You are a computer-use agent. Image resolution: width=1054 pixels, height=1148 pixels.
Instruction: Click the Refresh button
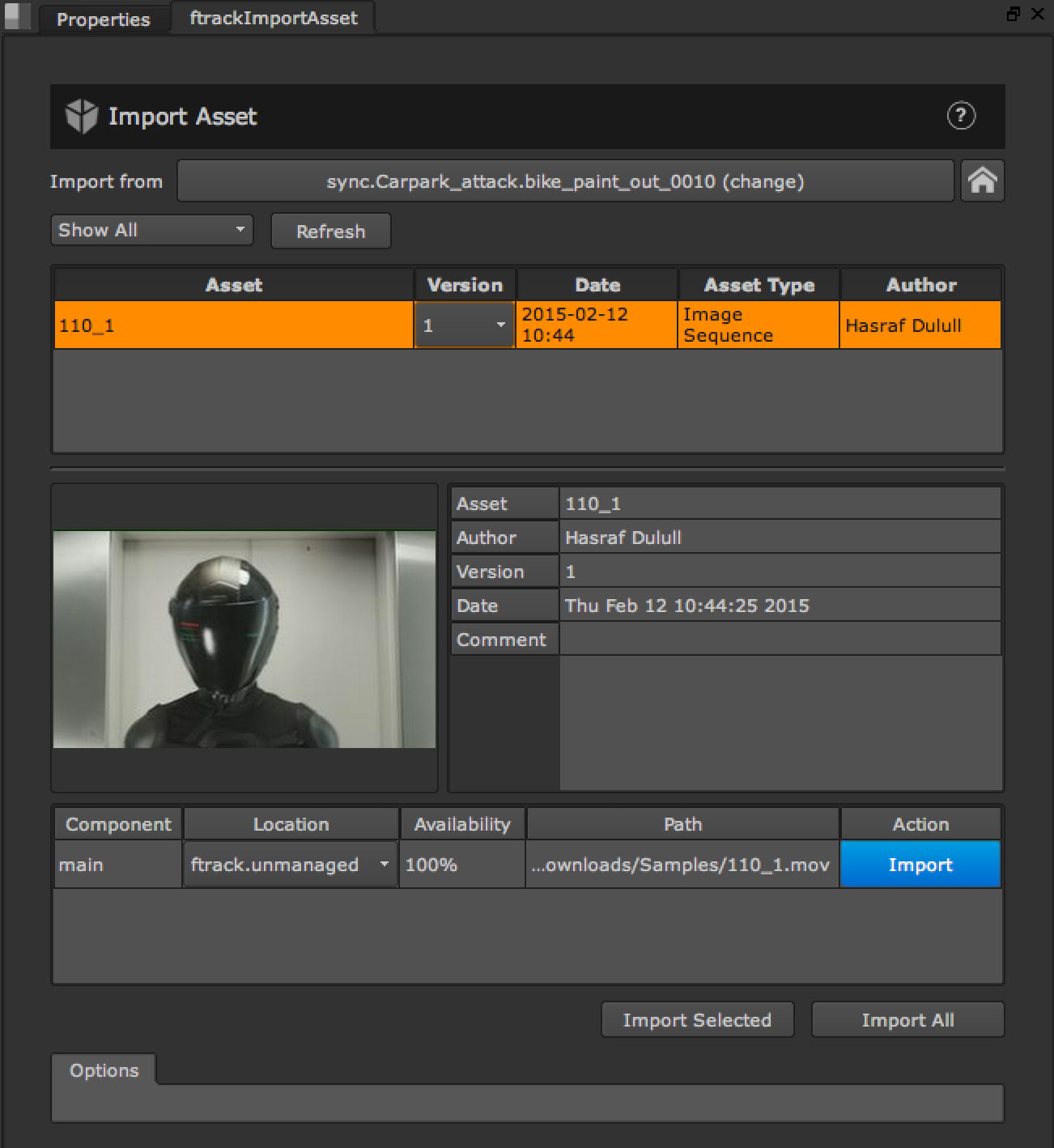tap(330, 232)
